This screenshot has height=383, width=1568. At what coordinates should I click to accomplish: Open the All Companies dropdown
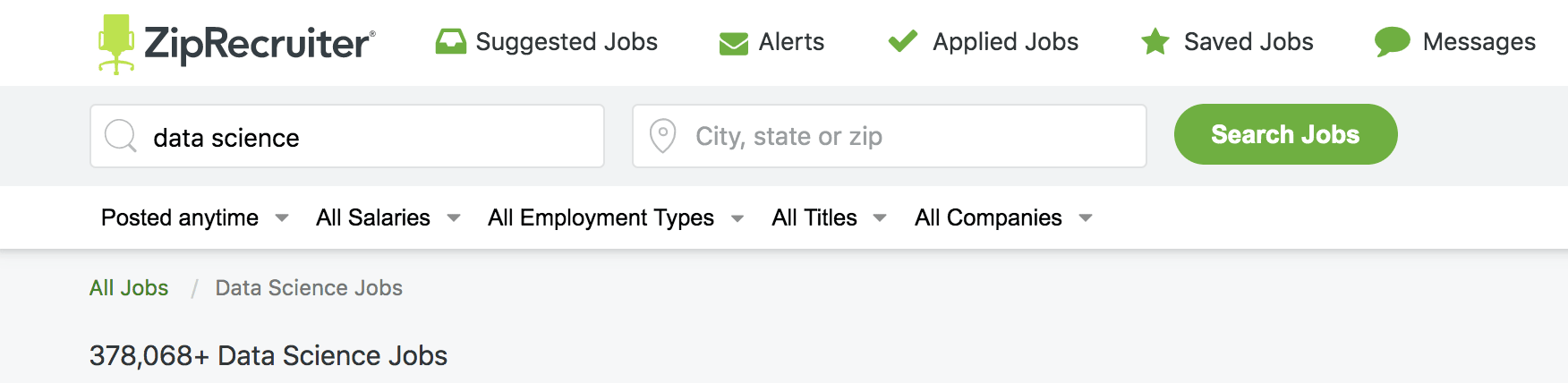click(x=1002, y=217)
